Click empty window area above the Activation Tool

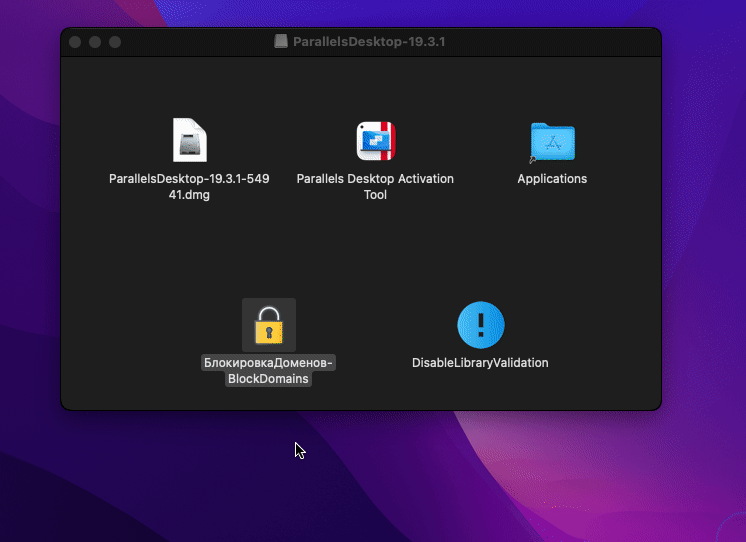tap(375, 85)
